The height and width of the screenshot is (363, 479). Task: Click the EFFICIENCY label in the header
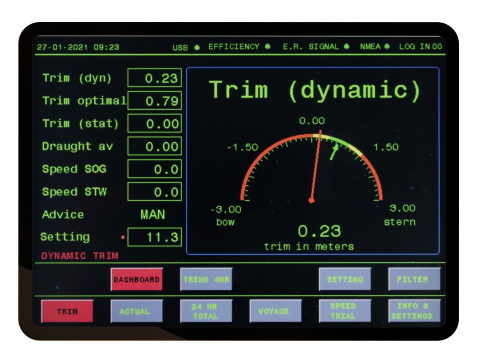[x=234, y=46]
